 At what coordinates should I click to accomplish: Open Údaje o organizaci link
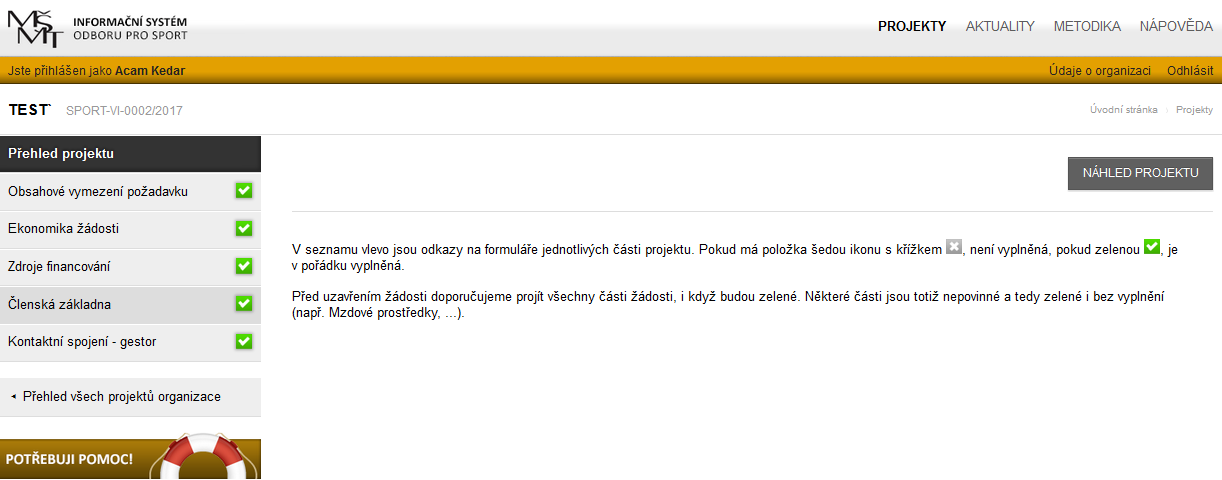(x=1100, y=71)
